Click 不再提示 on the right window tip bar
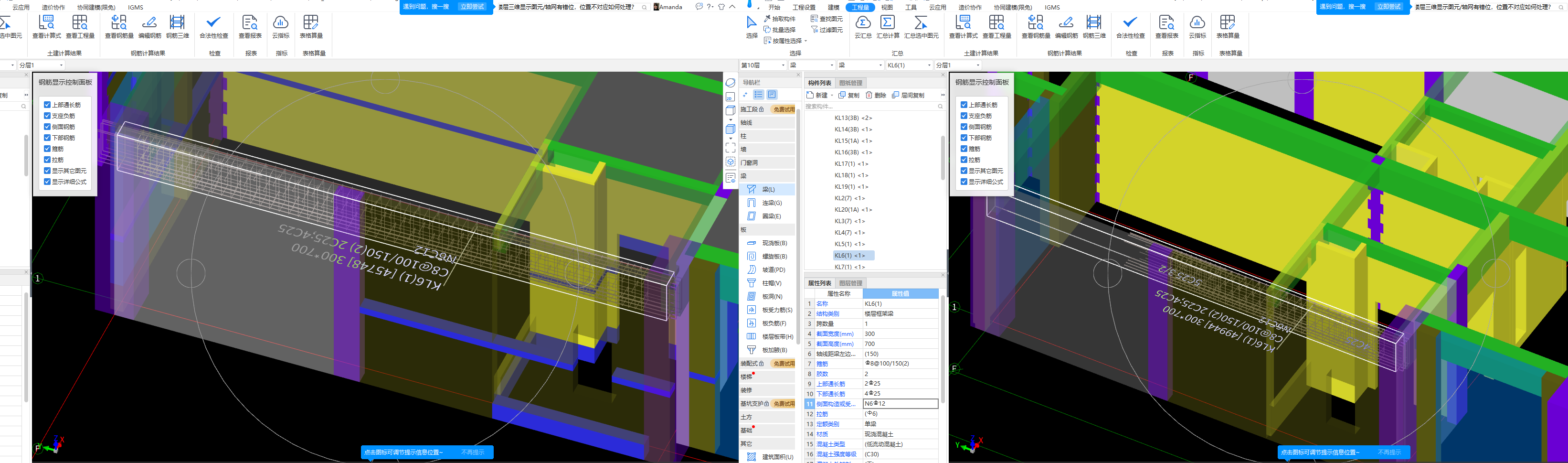 pos(1389,452)
